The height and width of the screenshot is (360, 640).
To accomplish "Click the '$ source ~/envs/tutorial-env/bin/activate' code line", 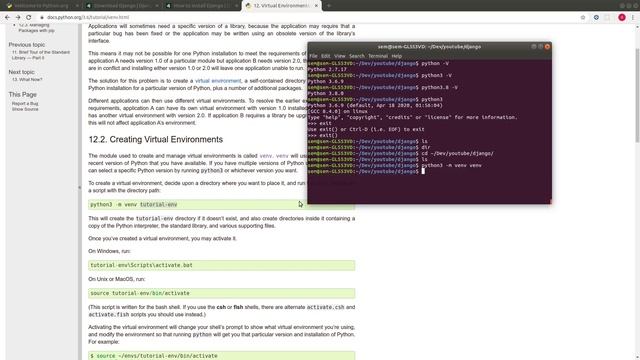I will [x=154, y=356].
